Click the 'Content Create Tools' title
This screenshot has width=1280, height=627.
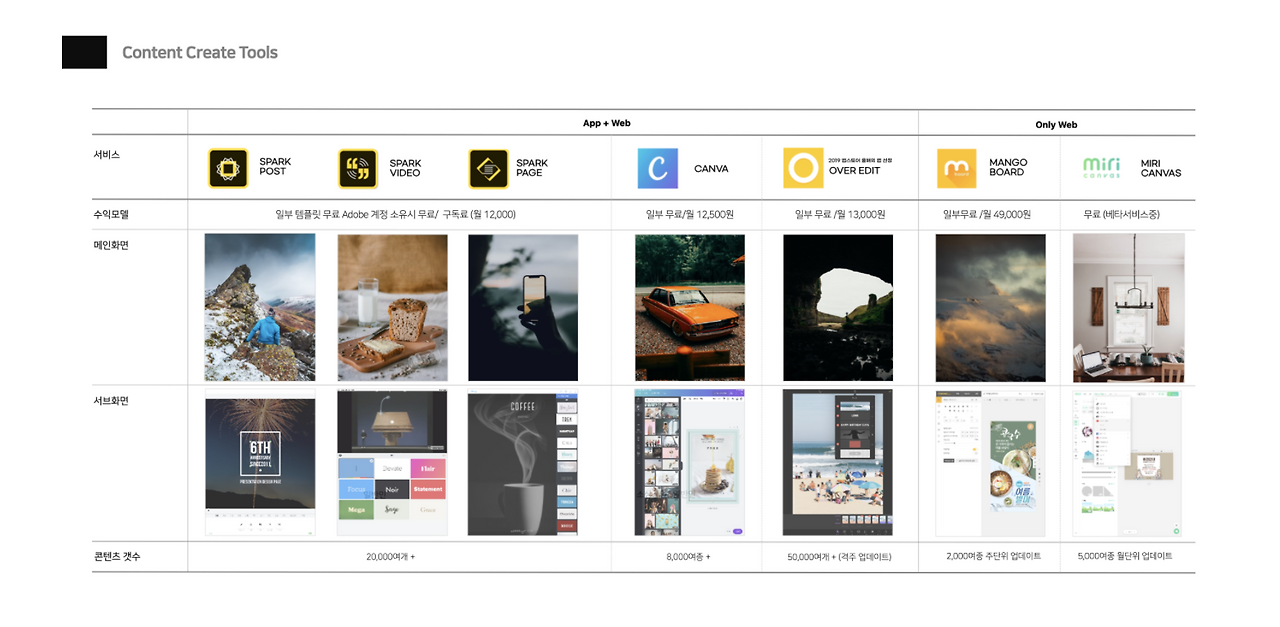(200, 52)
